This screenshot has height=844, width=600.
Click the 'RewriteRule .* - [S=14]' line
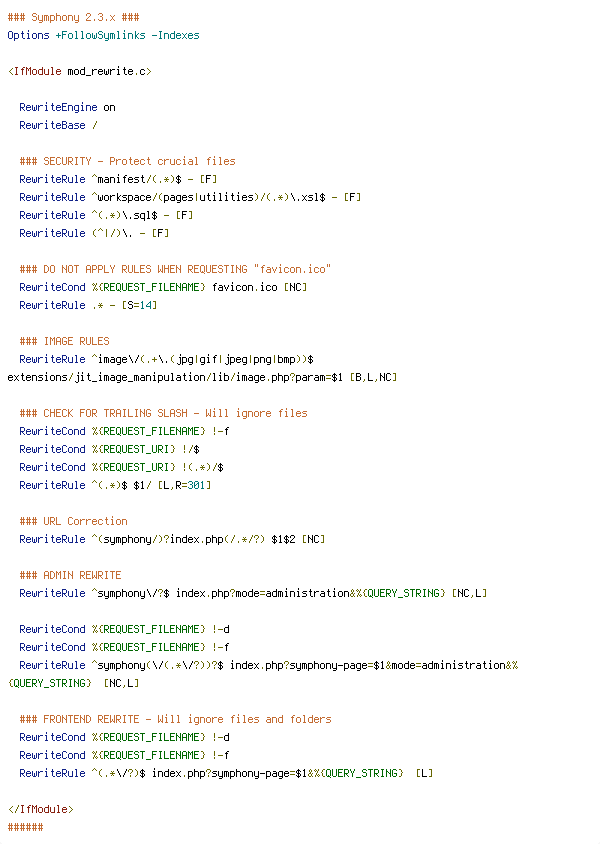[88, 305]
